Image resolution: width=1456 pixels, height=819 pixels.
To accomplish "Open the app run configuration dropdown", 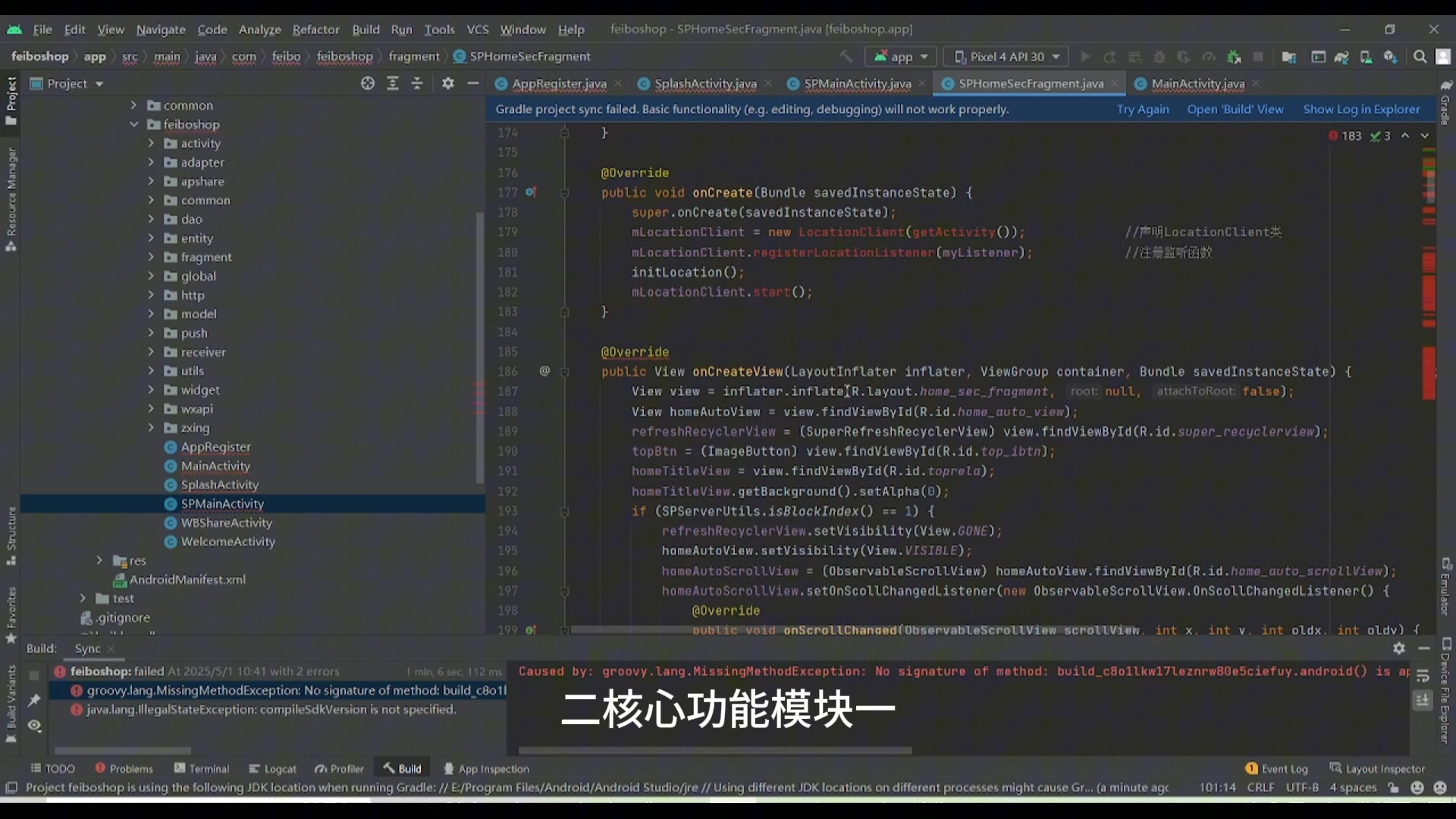I will coord(901,57).
